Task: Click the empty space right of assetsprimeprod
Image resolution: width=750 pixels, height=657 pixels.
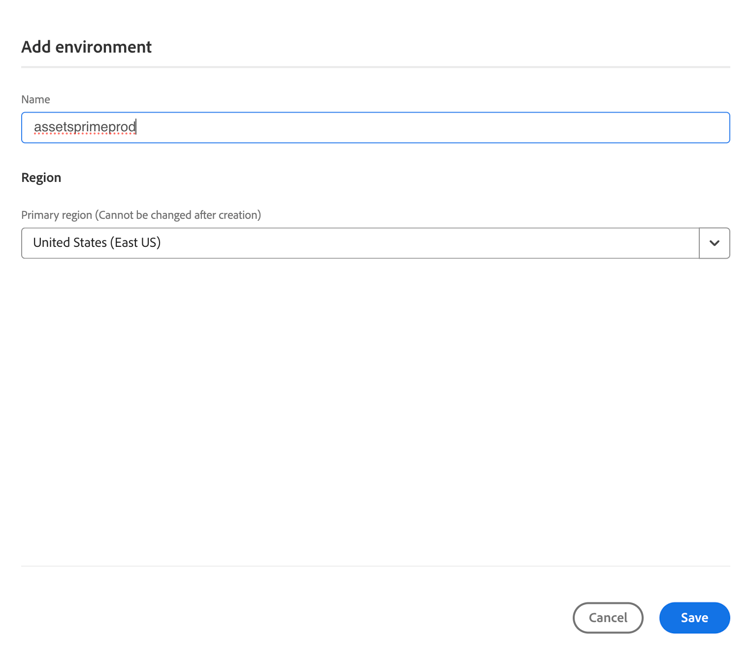Action: coord(430,128)
